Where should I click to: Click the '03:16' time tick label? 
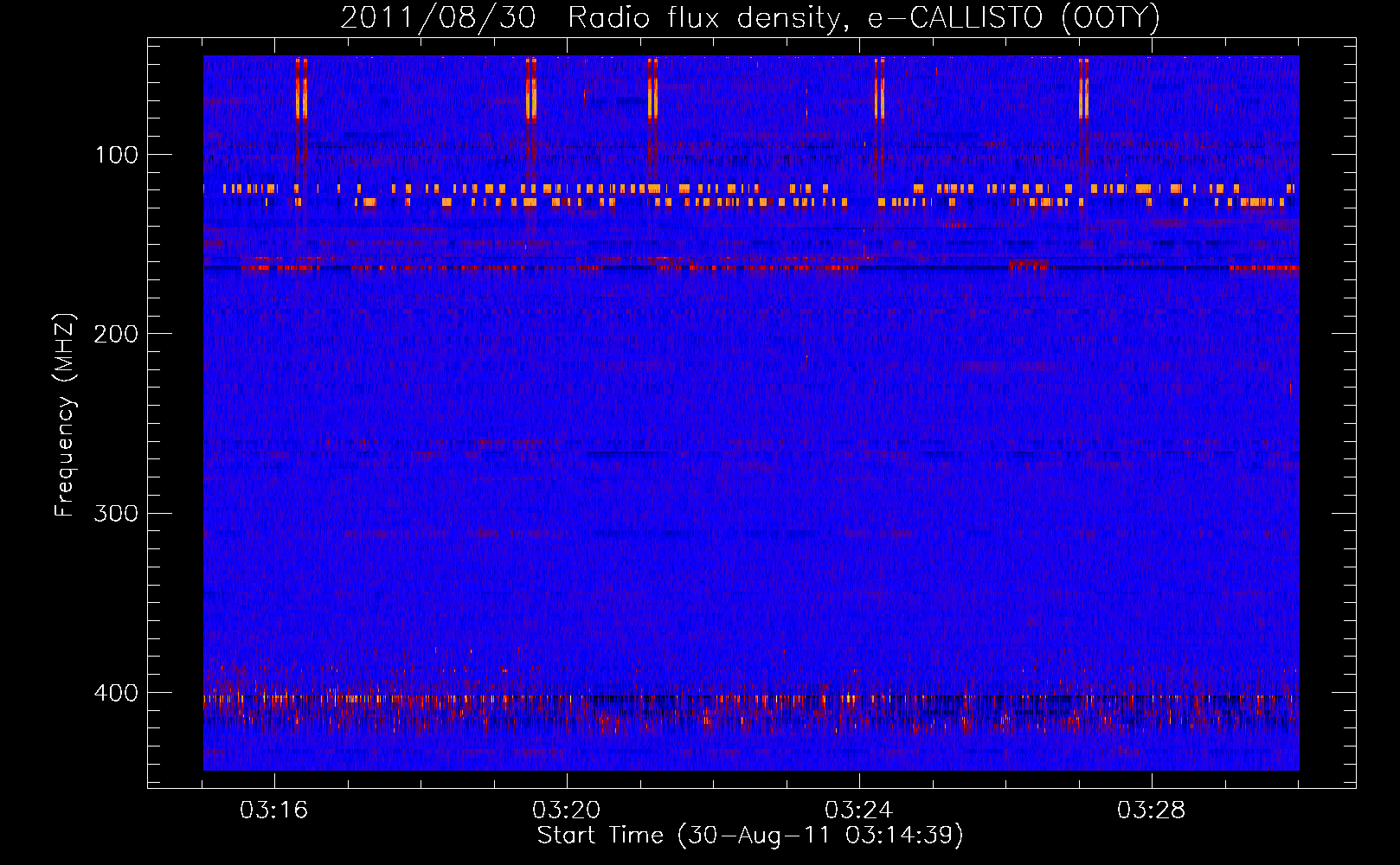[x=274, y=810]
